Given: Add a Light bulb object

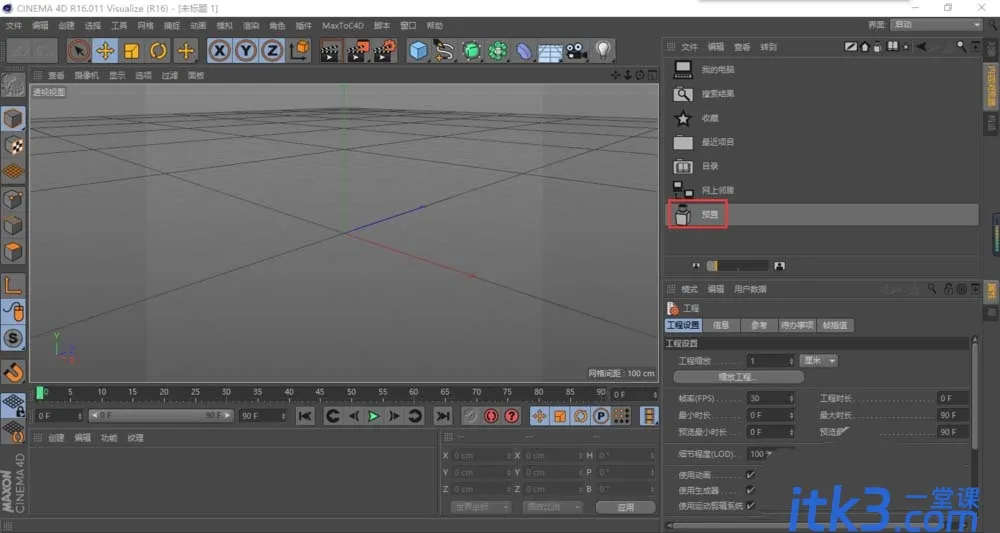Looking at the screenshot, I should click(603, 51).
